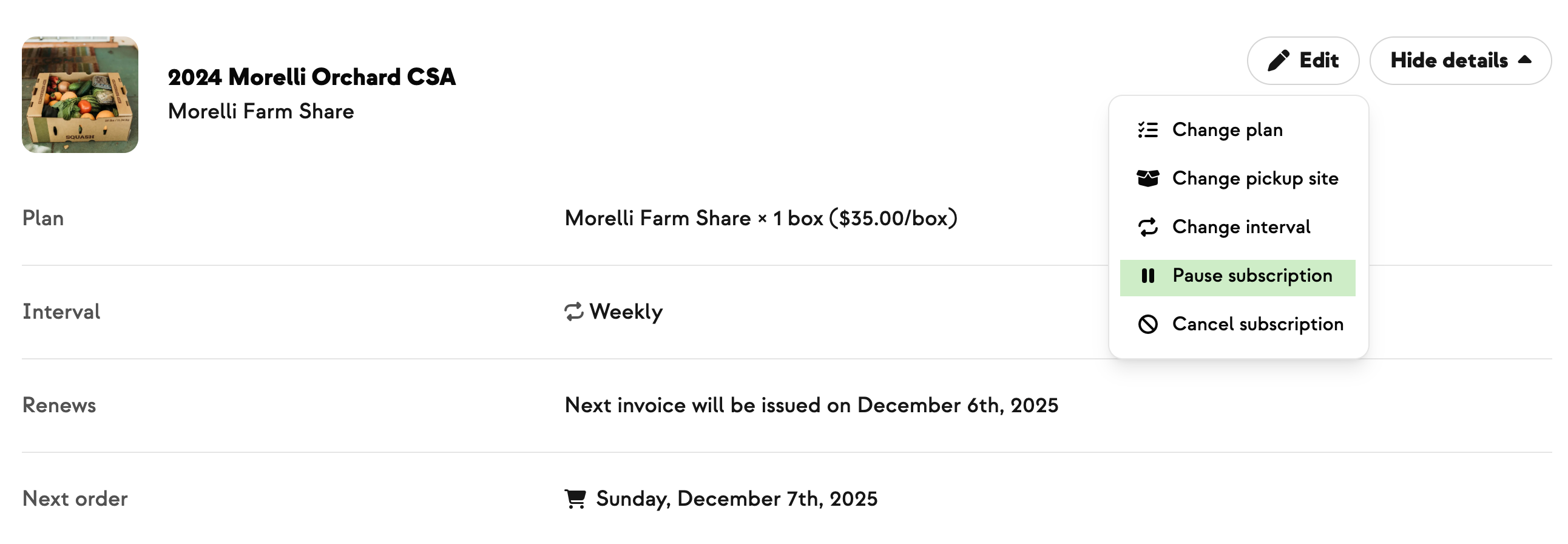
Task: Pause subscription via the highlighted menu item
Action: [1251, 276]
